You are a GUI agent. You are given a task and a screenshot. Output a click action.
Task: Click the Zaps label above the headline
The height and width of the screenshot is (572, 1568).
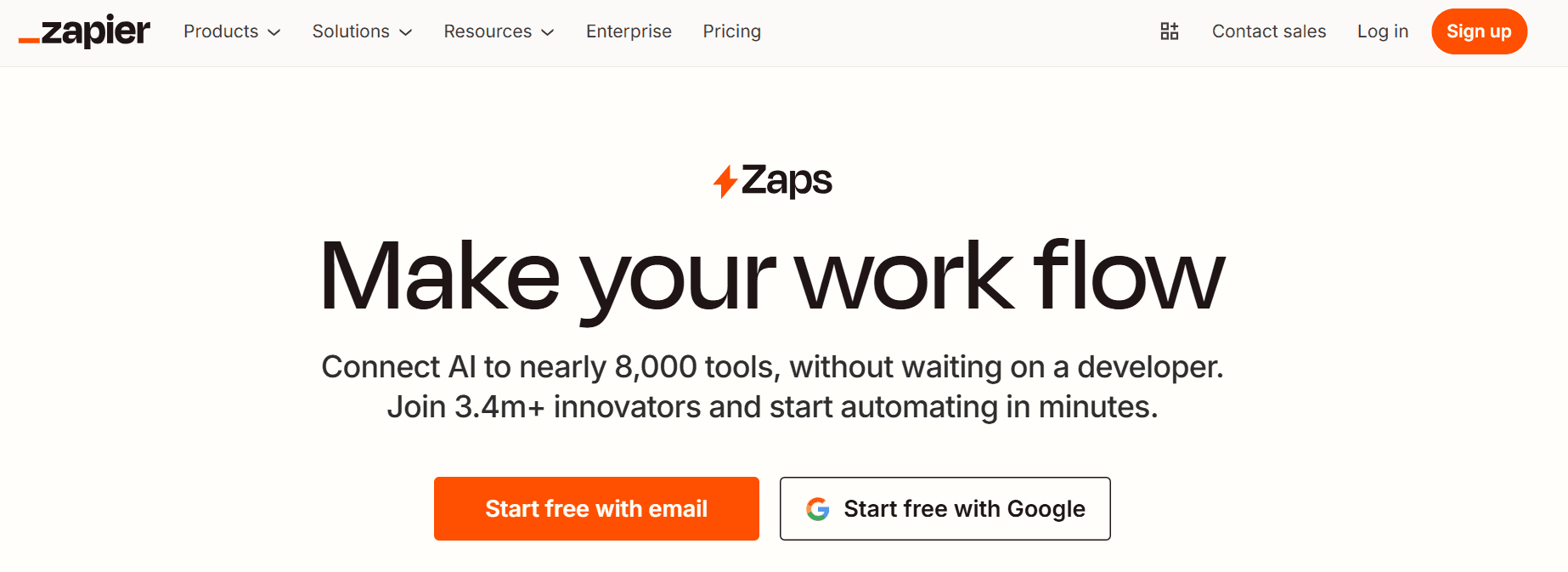tap(788, 180)
